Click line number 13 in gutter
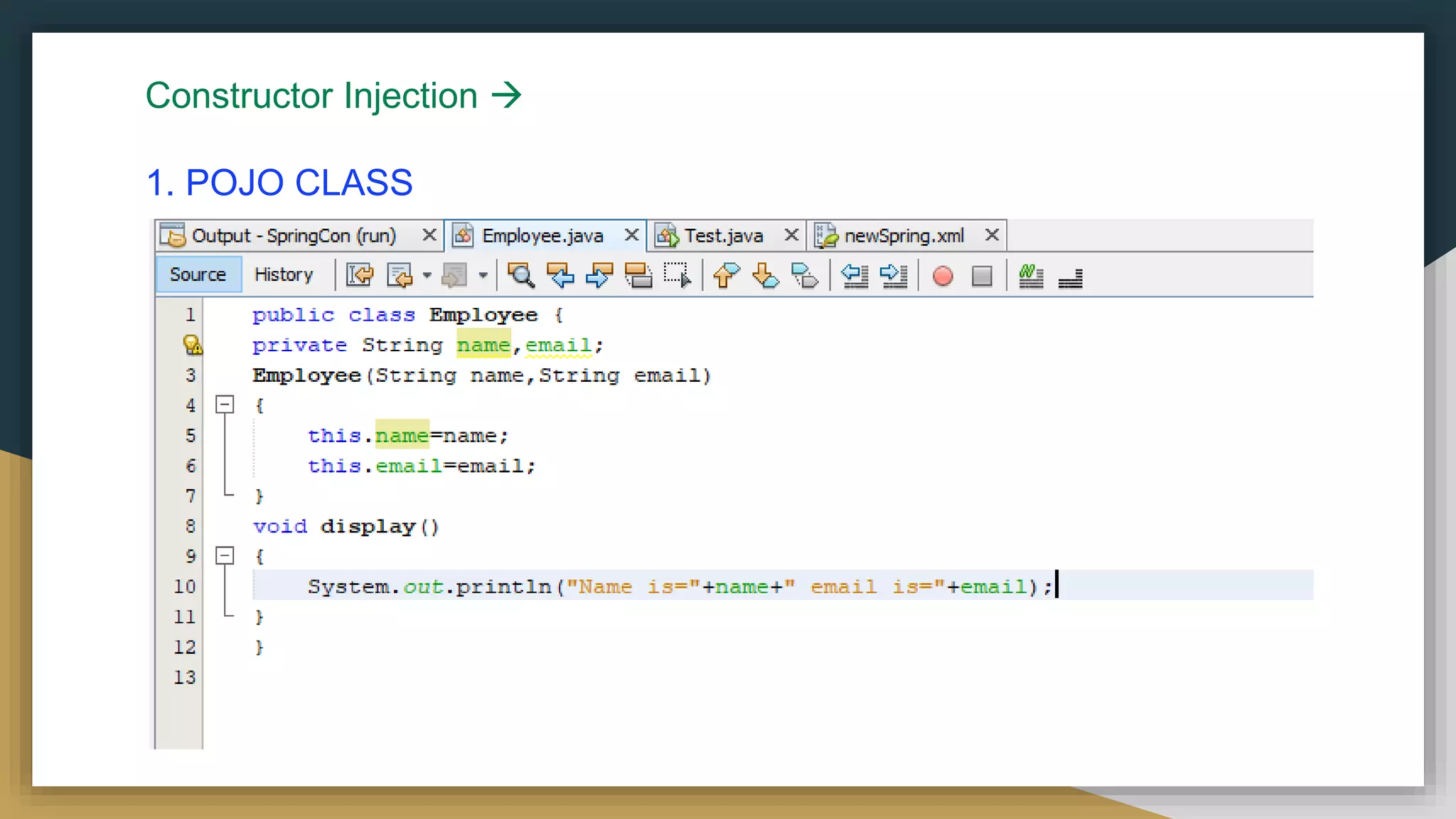 tap(185, 677)
